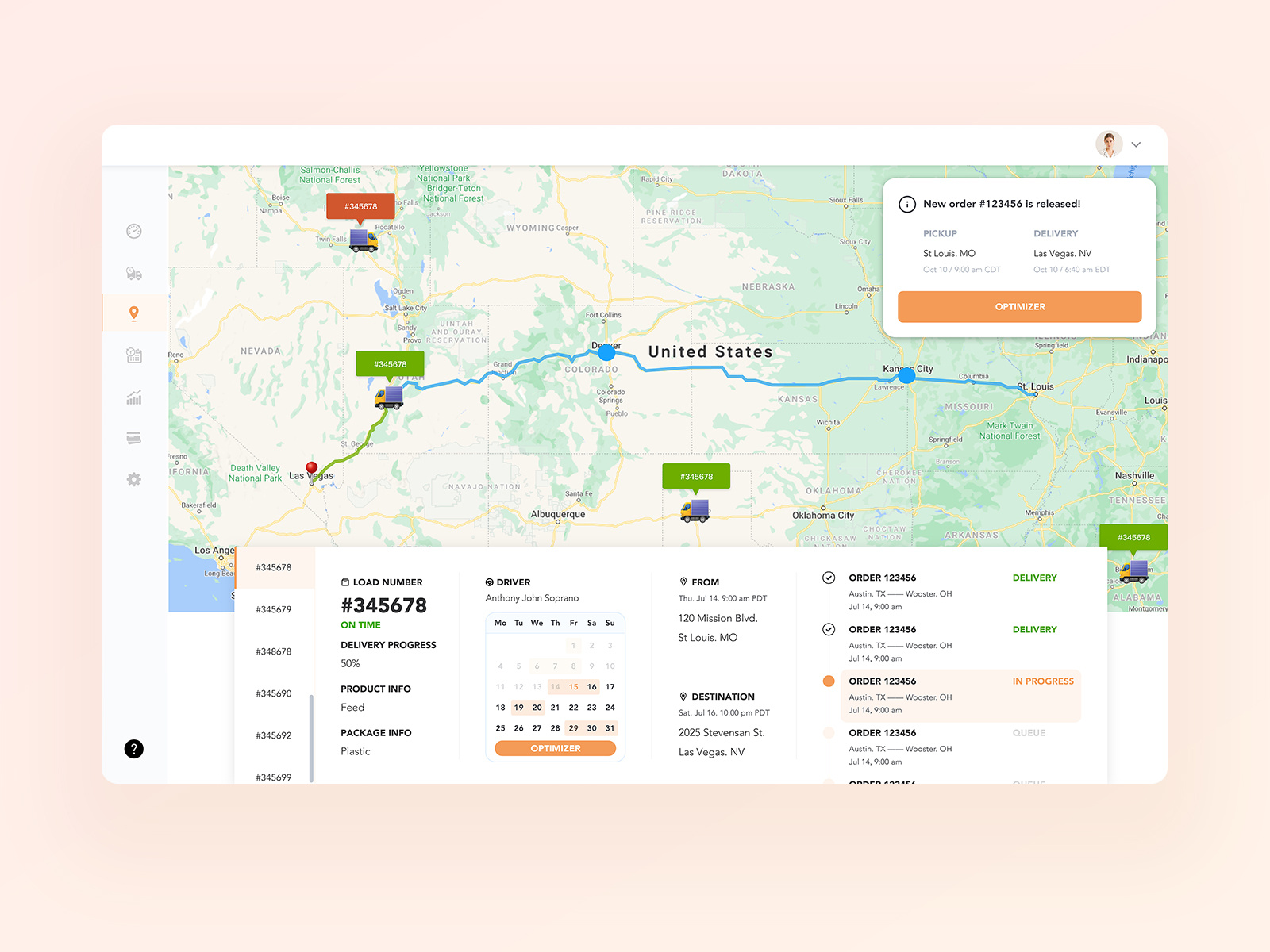
Task: Click the large #345678 load number heading
Action: coord(383,605)
